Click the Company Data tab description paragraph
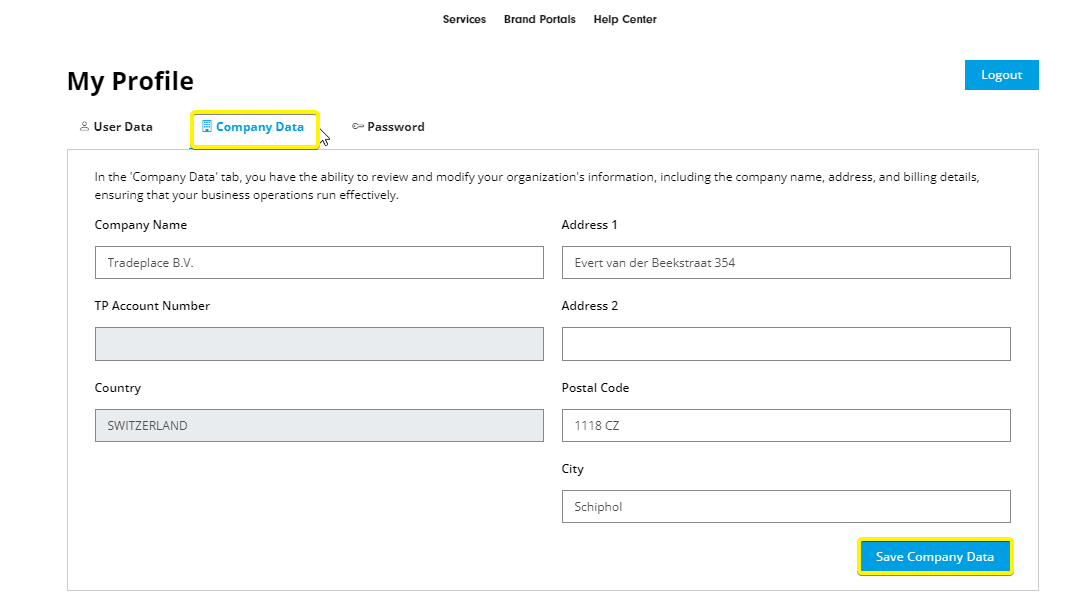This screenshot has height=600, width=1092. pos(537,186)
